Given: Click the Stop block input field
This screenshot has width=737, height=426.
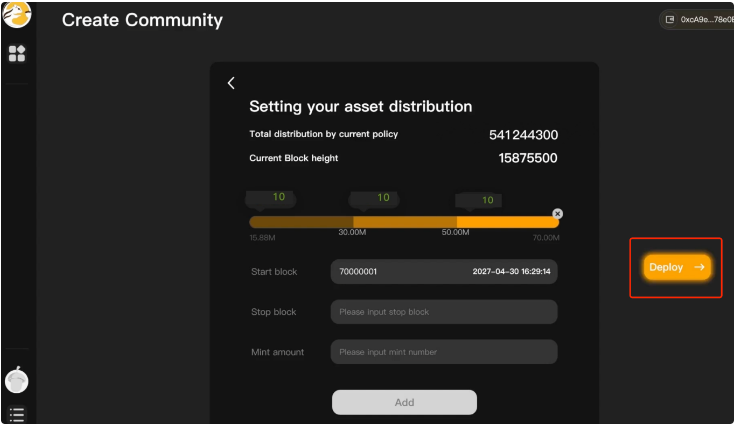Looking at the screenshot, I should pyautogui.click(x=443, y=312).
